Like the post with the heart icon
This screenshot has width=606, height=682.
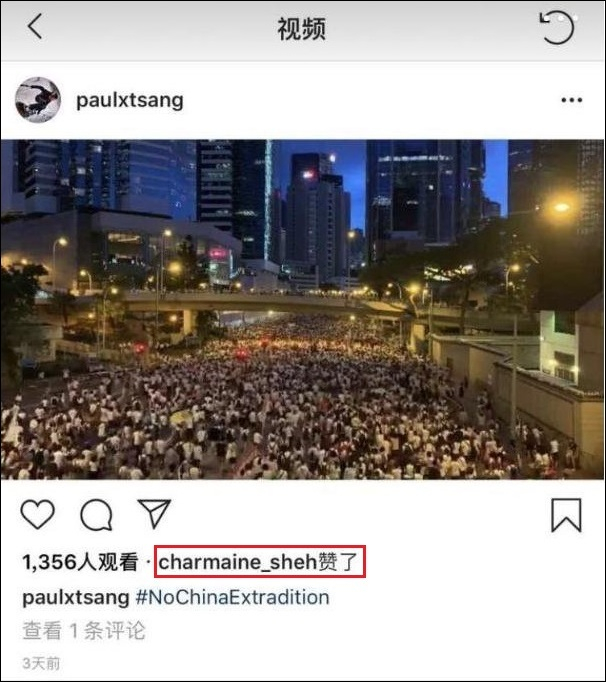[x=38, y=515]
